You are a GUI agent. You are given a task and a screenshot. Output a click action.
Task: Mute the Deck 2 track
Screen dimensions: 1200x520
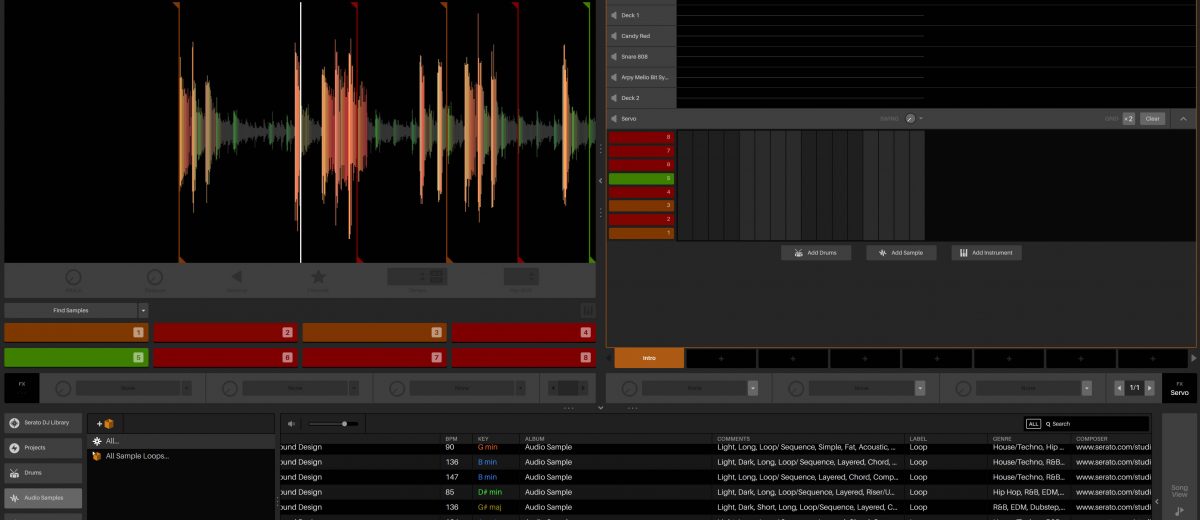[x=614, y=98]
